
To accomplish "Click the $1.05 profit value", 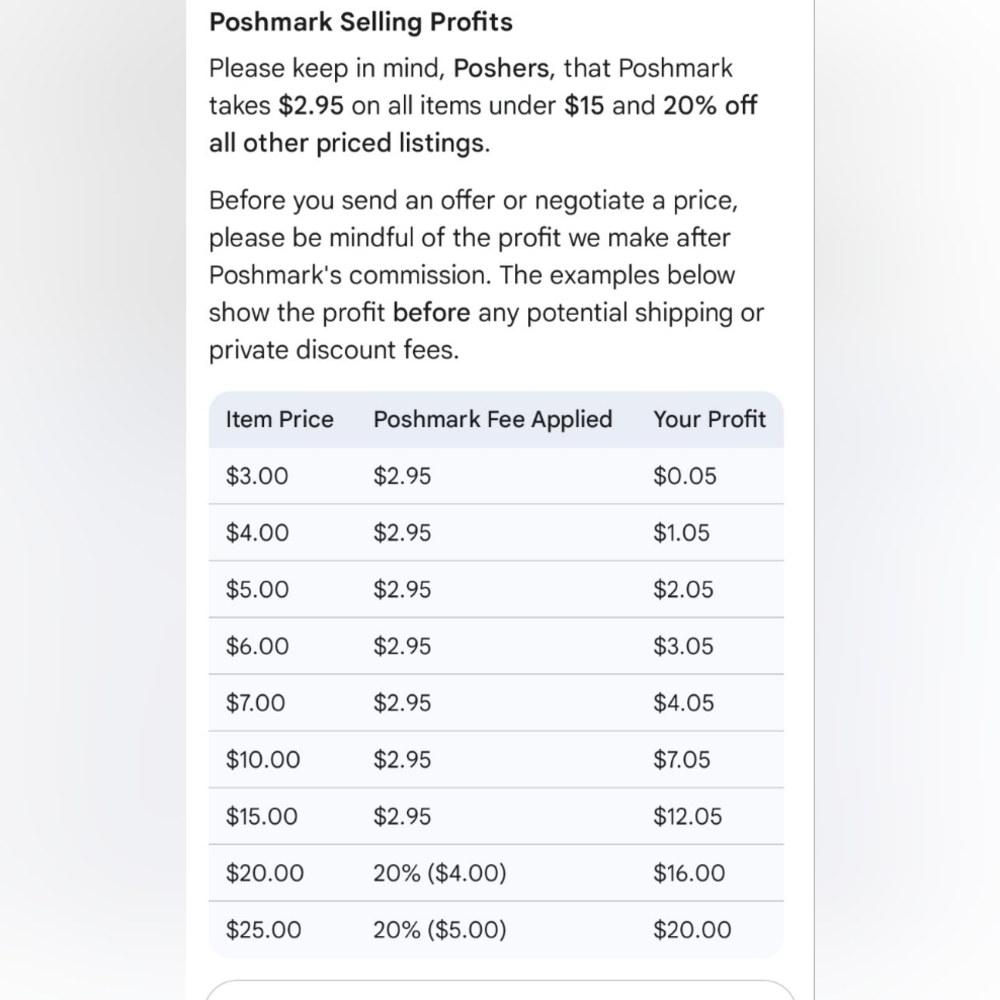I will (x=681, y=533).
